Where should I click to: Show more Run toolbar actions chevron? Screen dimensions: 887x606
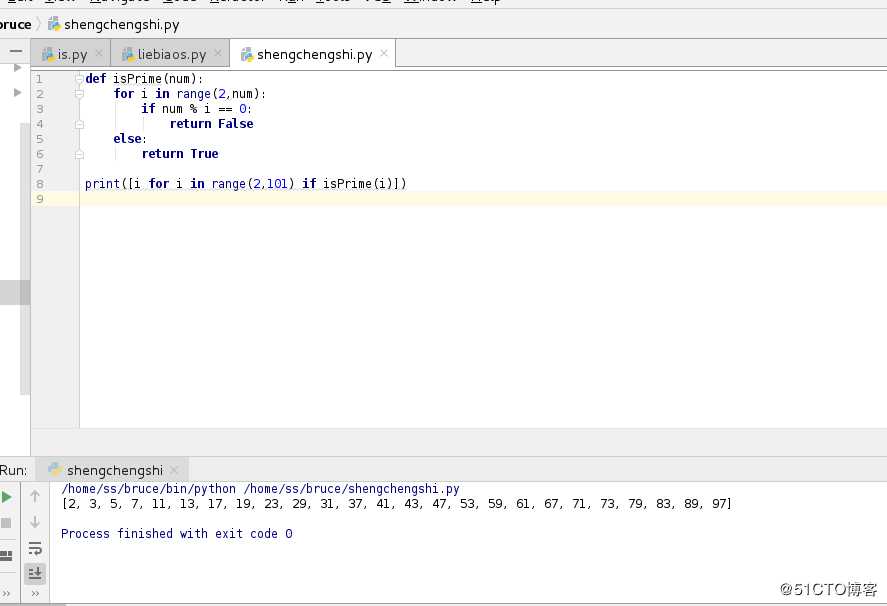(x=35, y=593)
